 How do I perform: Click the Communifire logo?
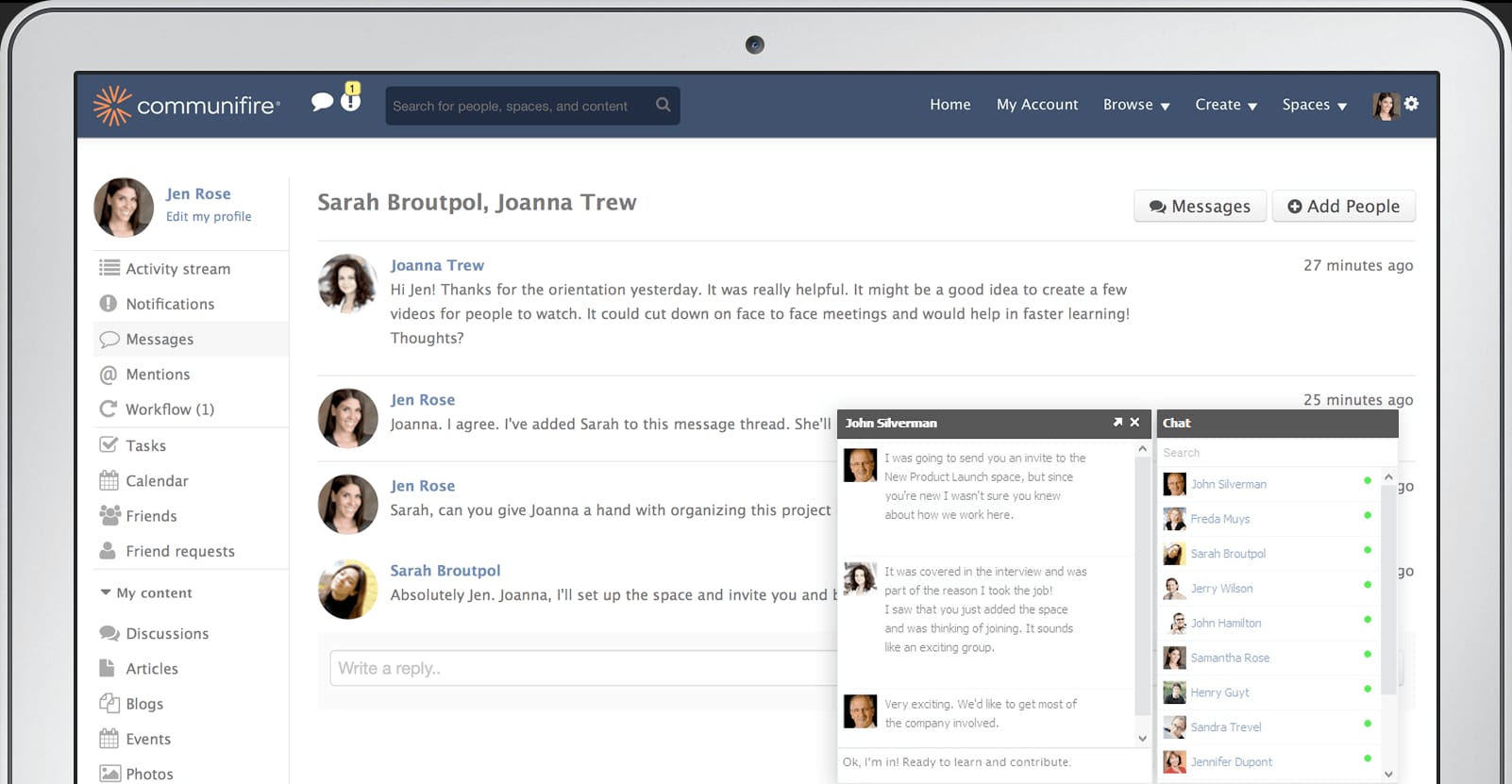tap(187, 106)
